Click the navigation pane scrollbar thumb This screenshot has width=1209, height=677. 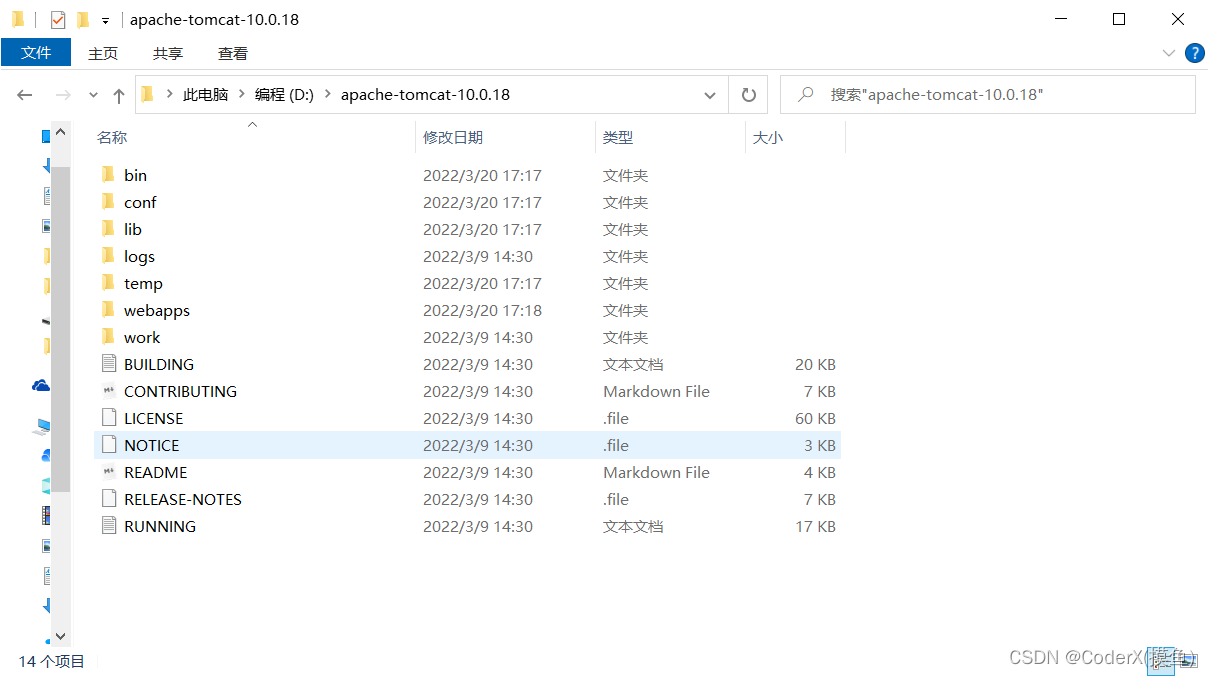60,330
